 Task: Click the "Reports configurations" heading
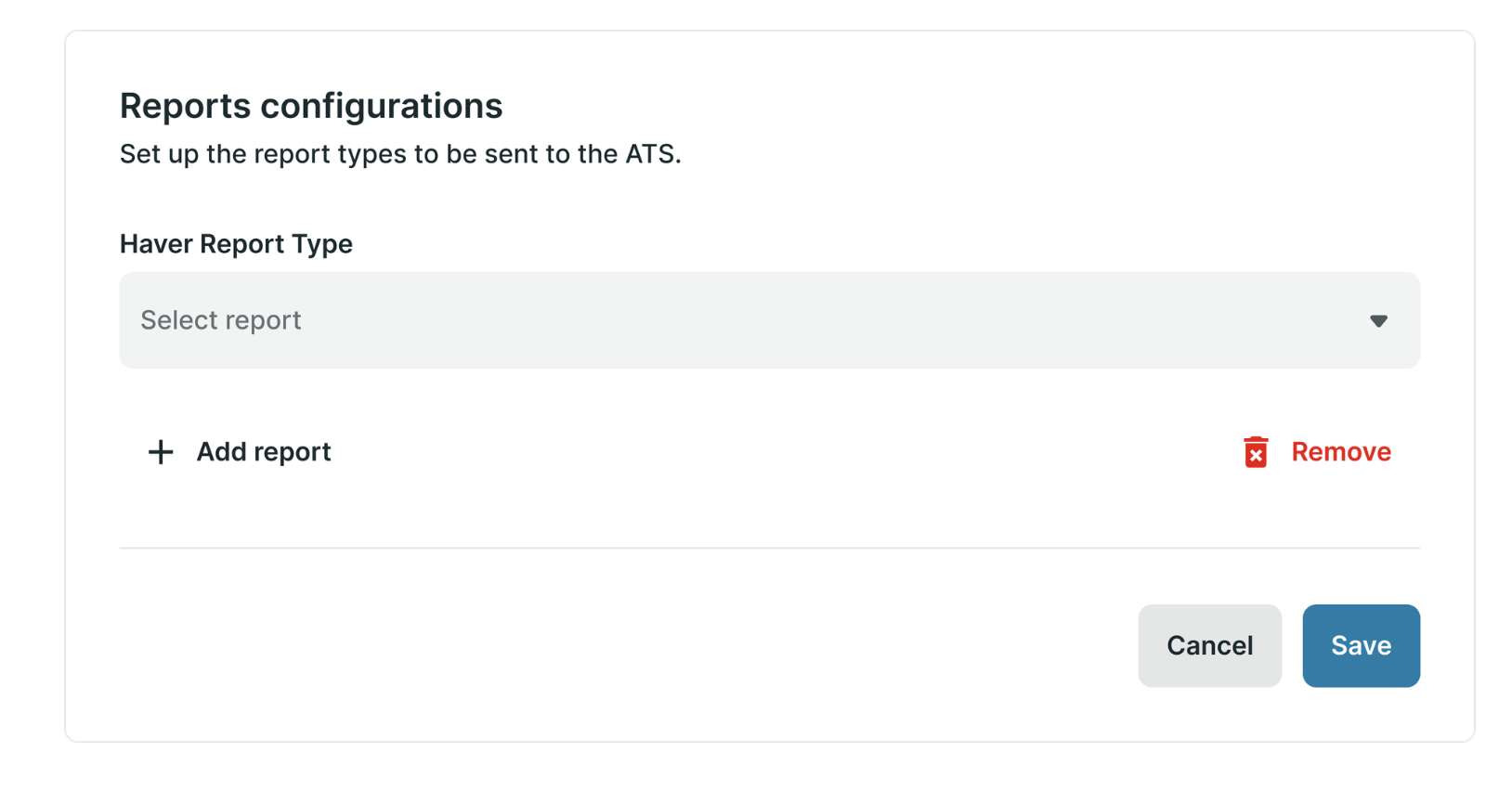(x=311, y=106)
